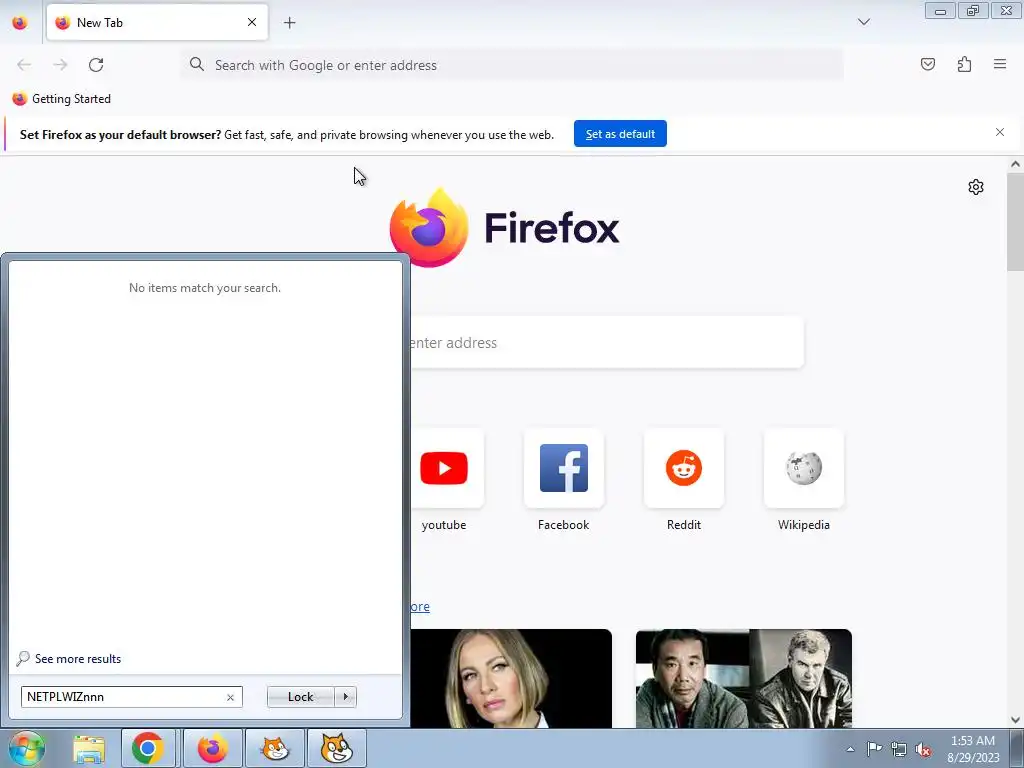The height and width of the screenshot is (768, 1024).
Task: Click the Lock button
Action: pos(300,697)
